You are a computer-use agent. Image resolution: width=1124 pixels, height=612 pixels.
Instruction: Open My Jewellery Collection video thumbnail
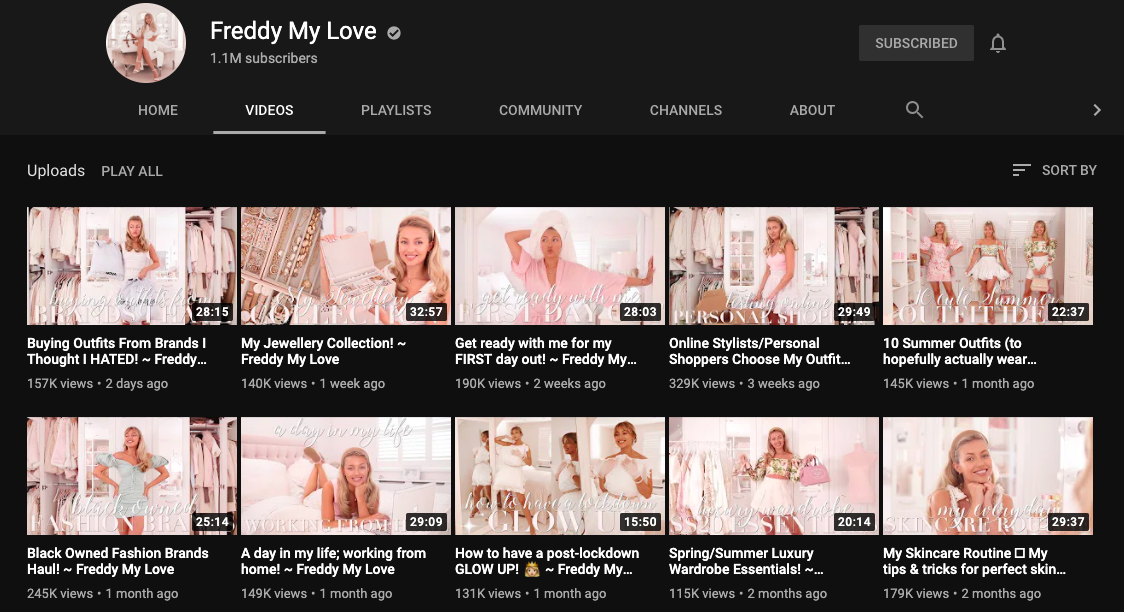click(x=346, y=266)
